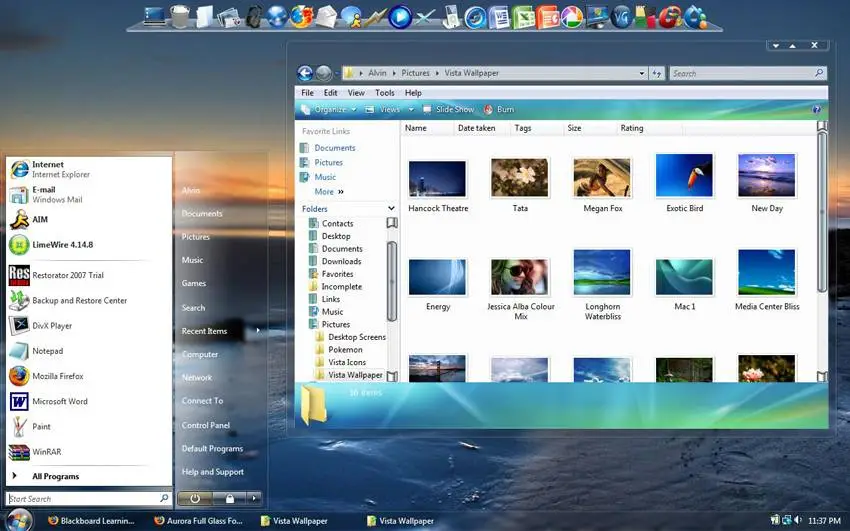Open the mail envelope icon in the dock
The height and width of the screenshot is (531, 850).
326,17
